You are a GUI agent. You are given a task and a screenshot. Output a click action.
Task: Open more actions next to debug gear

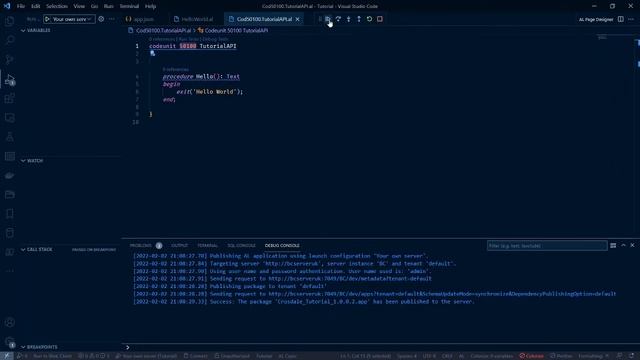pyautogui.click(x=111, y=19)
